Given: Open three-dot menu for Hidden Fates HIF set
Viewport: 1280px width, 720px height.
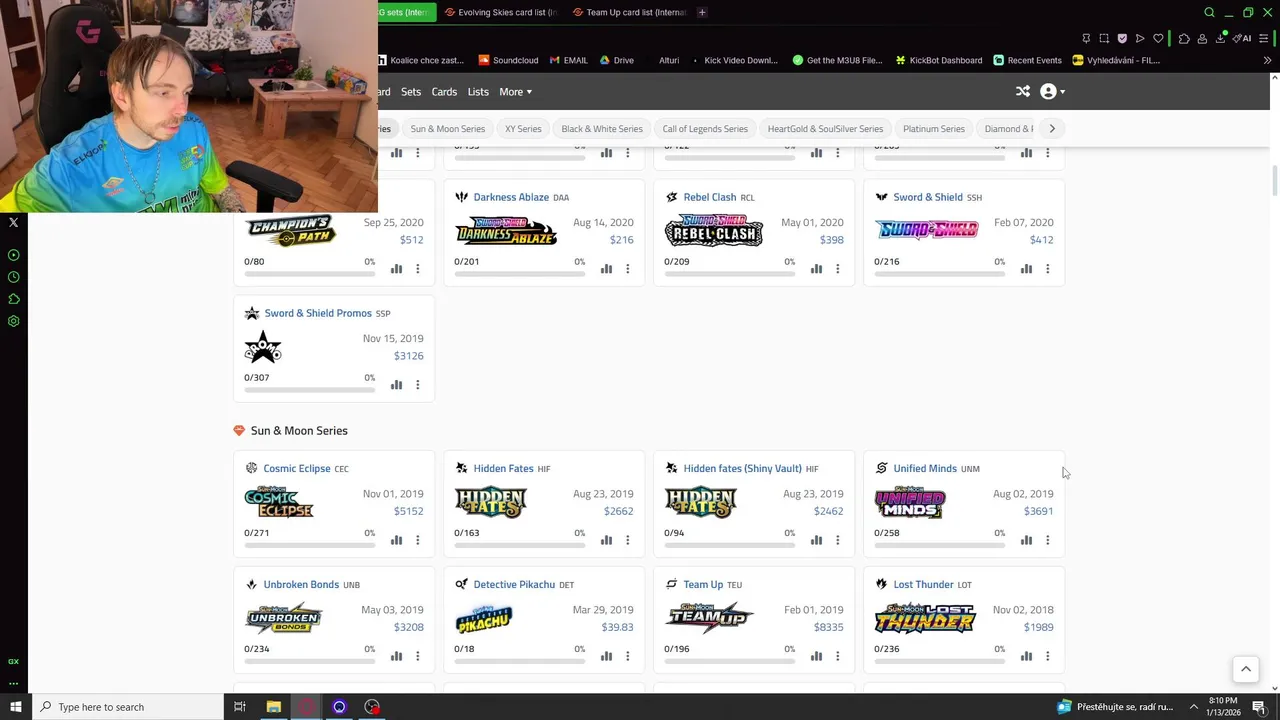Looking at the screenshot, I should (x=628, y=540).
